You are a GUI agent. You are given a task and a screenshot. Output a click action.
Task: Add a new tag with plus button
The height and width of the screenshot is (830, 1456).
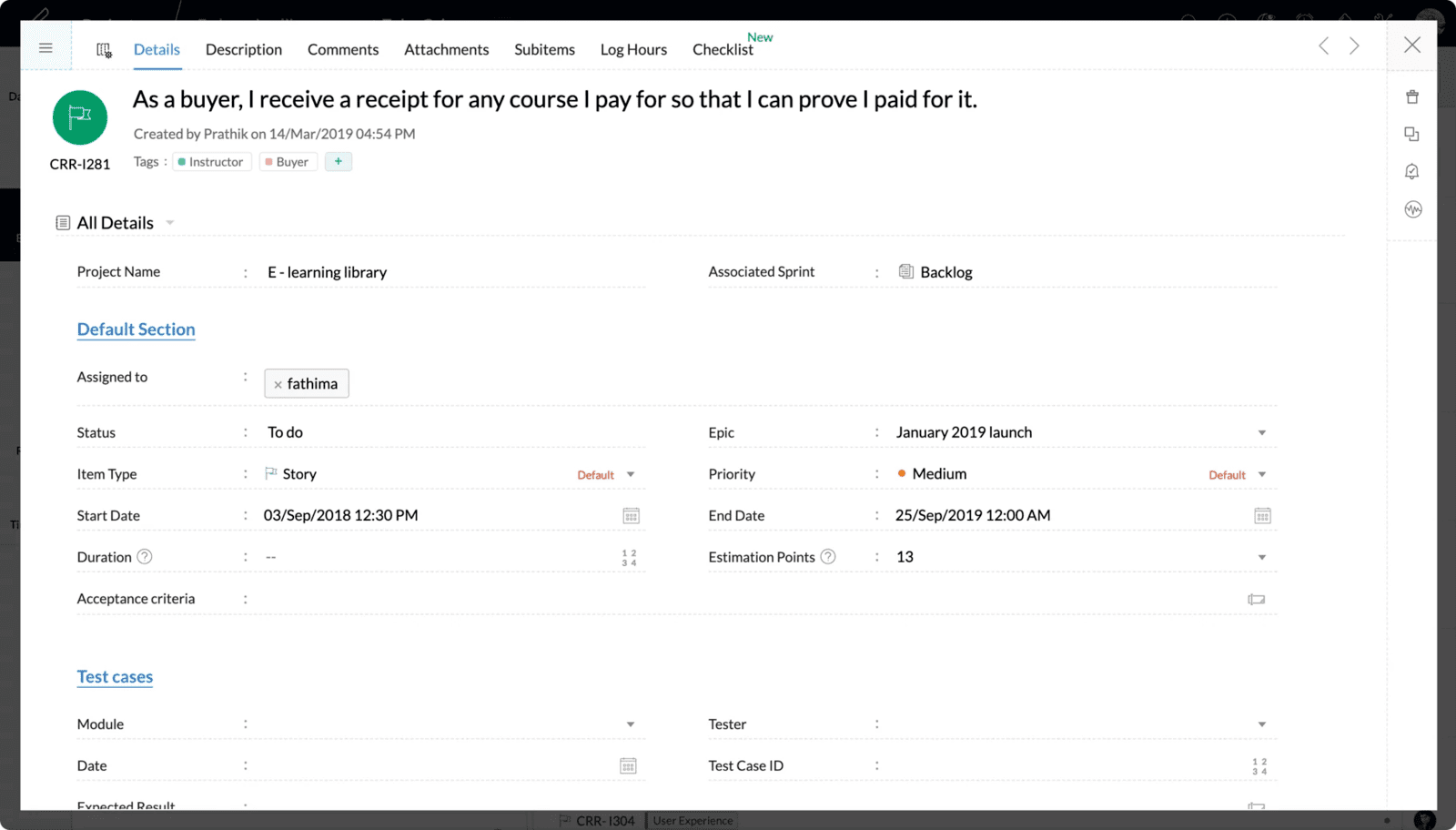(x=339, y=162)
